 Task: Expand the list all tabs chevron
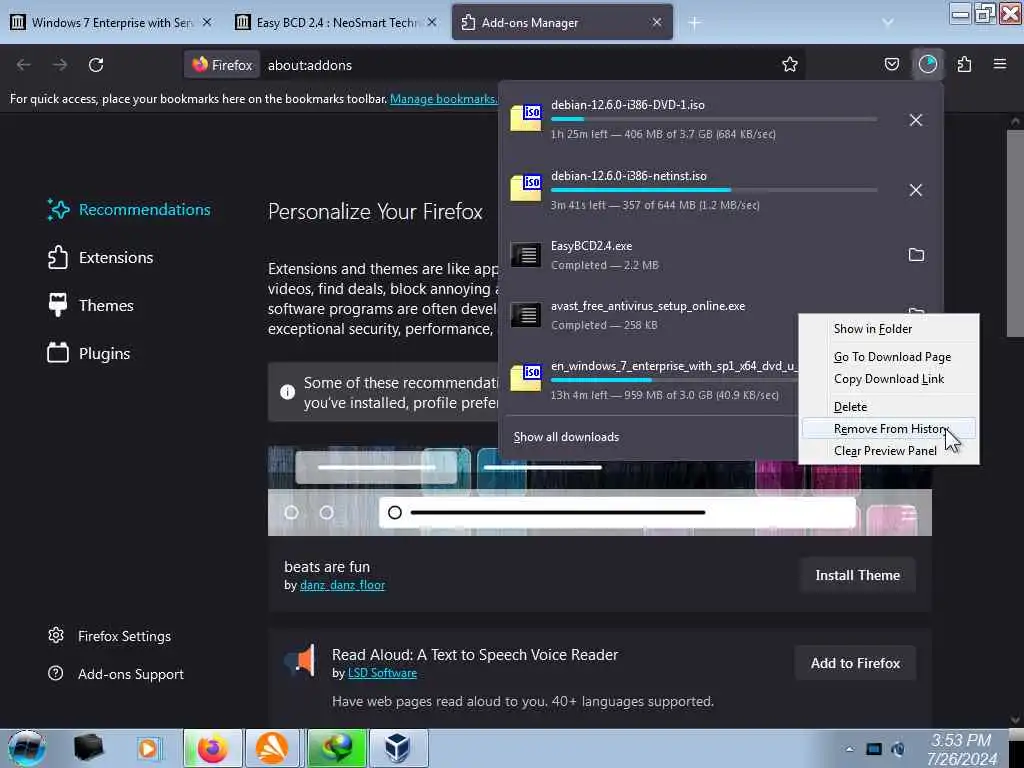click(887, 23)
